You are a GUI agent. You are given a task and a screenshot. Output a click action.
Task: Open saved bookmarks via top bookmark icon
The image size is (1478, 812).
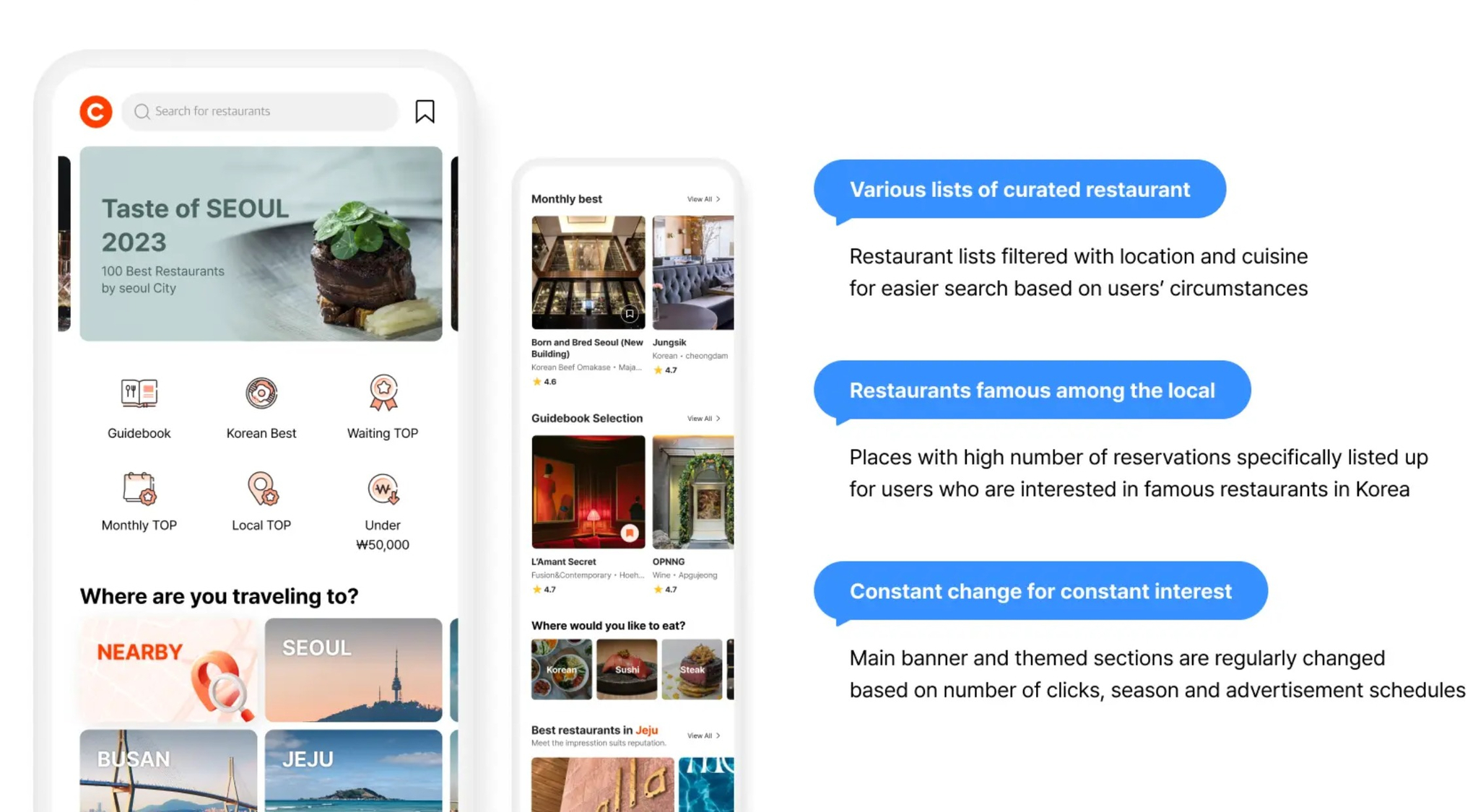[x=425, y=111]
